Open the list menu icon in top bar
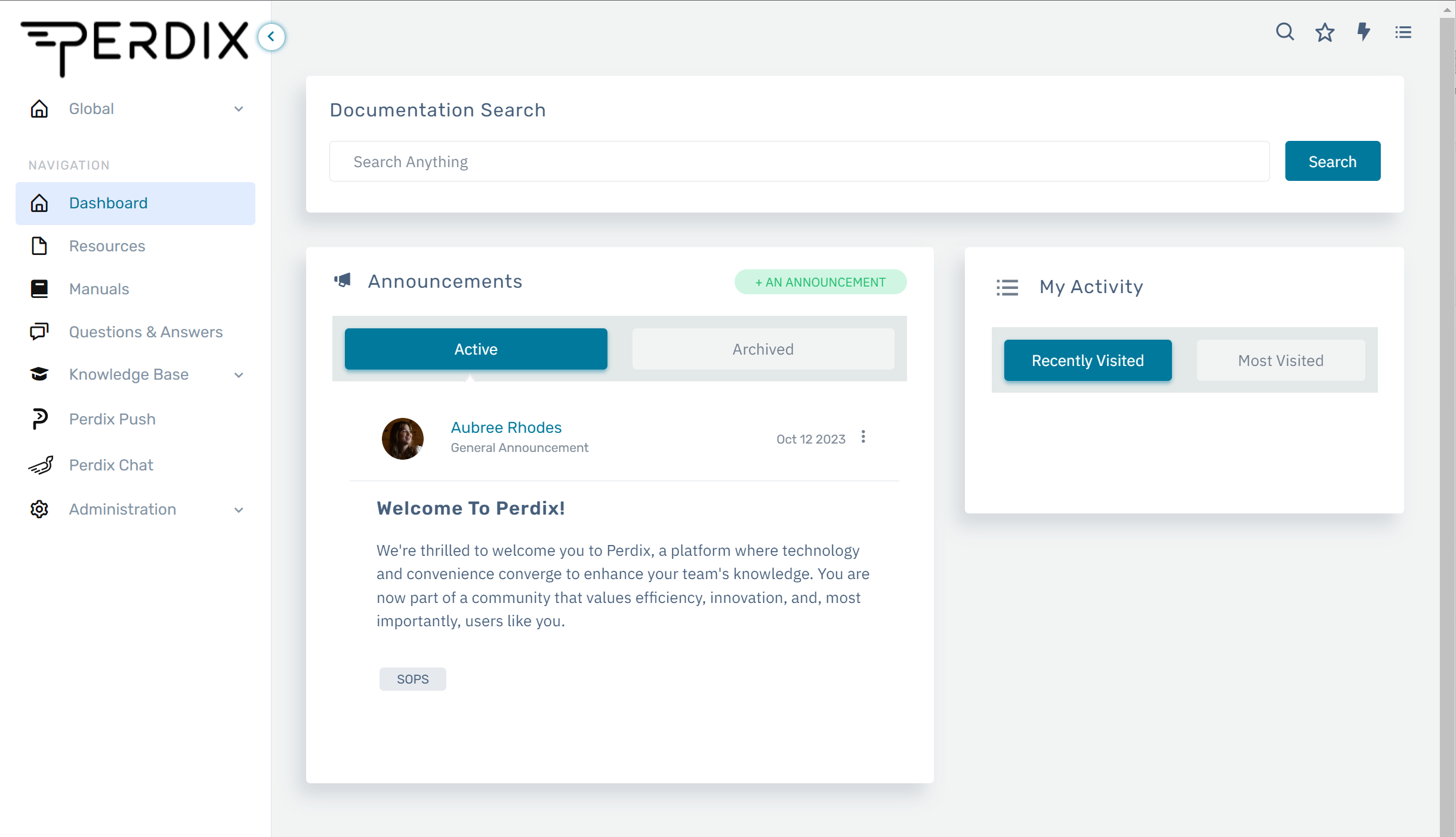Viewport: 1456px width, 837px height. (x=1403, y=32)
